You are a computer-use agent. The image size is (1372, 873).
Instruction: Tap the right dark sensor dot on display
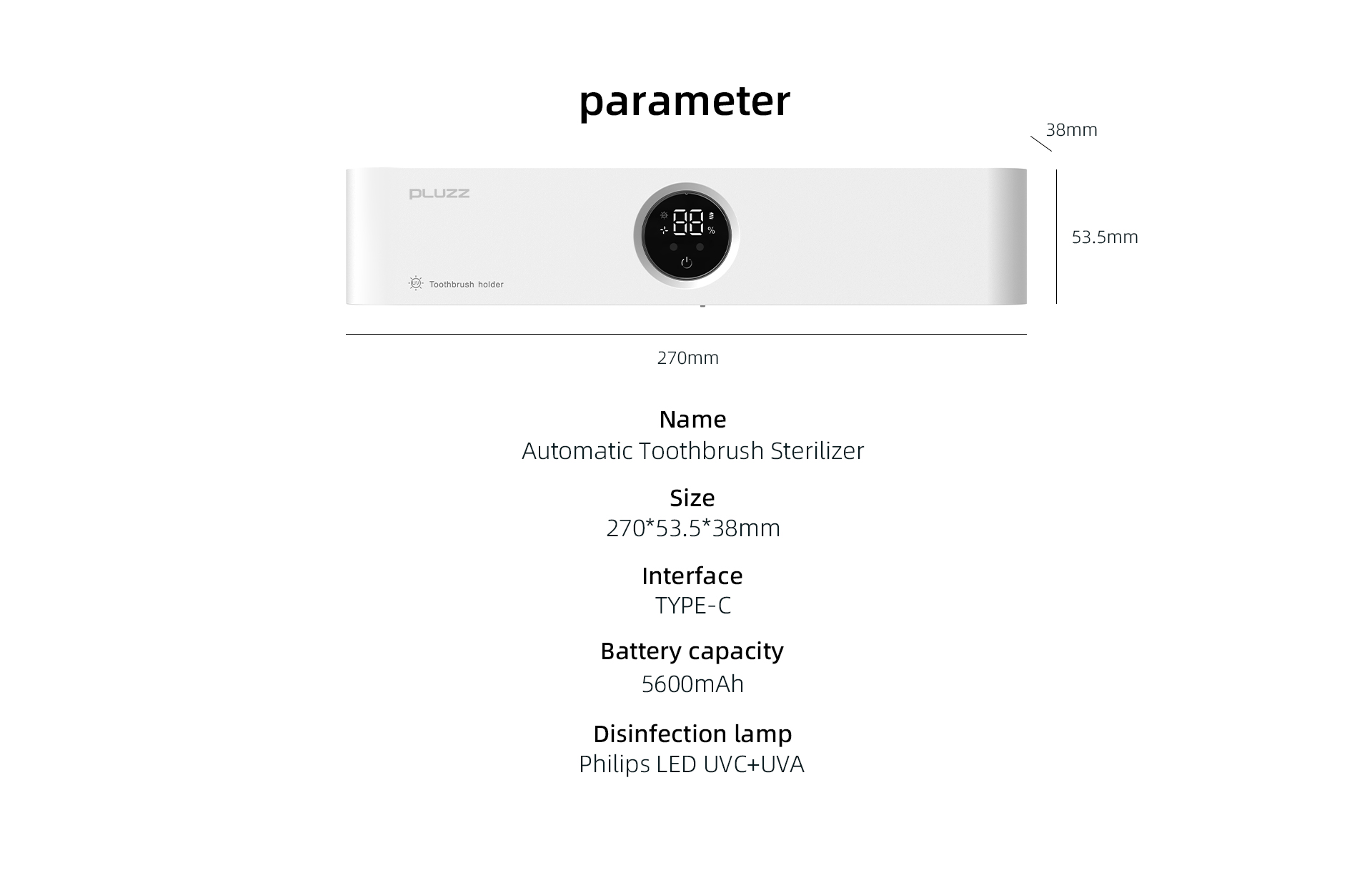[700, 247]
